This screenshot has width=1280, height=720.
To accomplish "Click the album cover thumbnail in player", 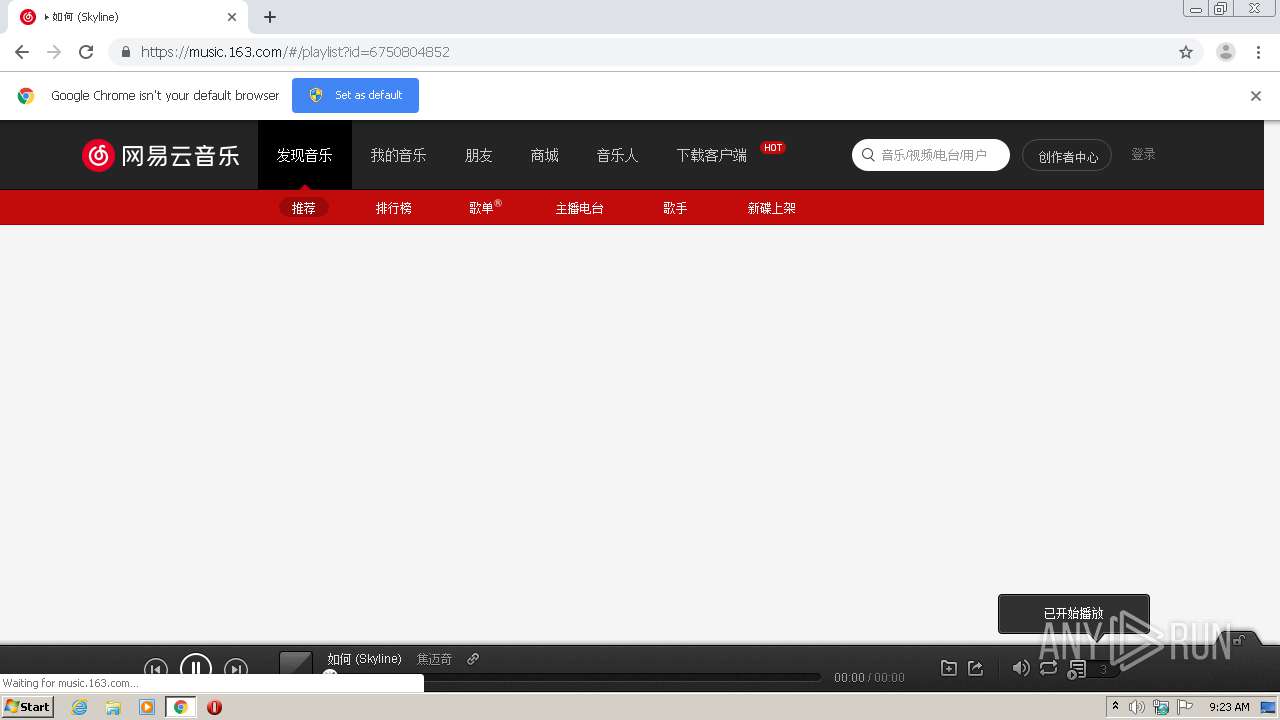I will pos(296,665).
